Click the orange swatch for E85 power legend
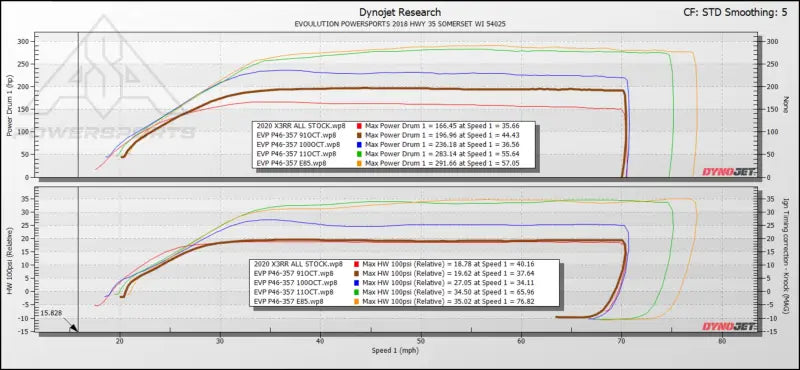800x370 pixels. coord(360,163)
